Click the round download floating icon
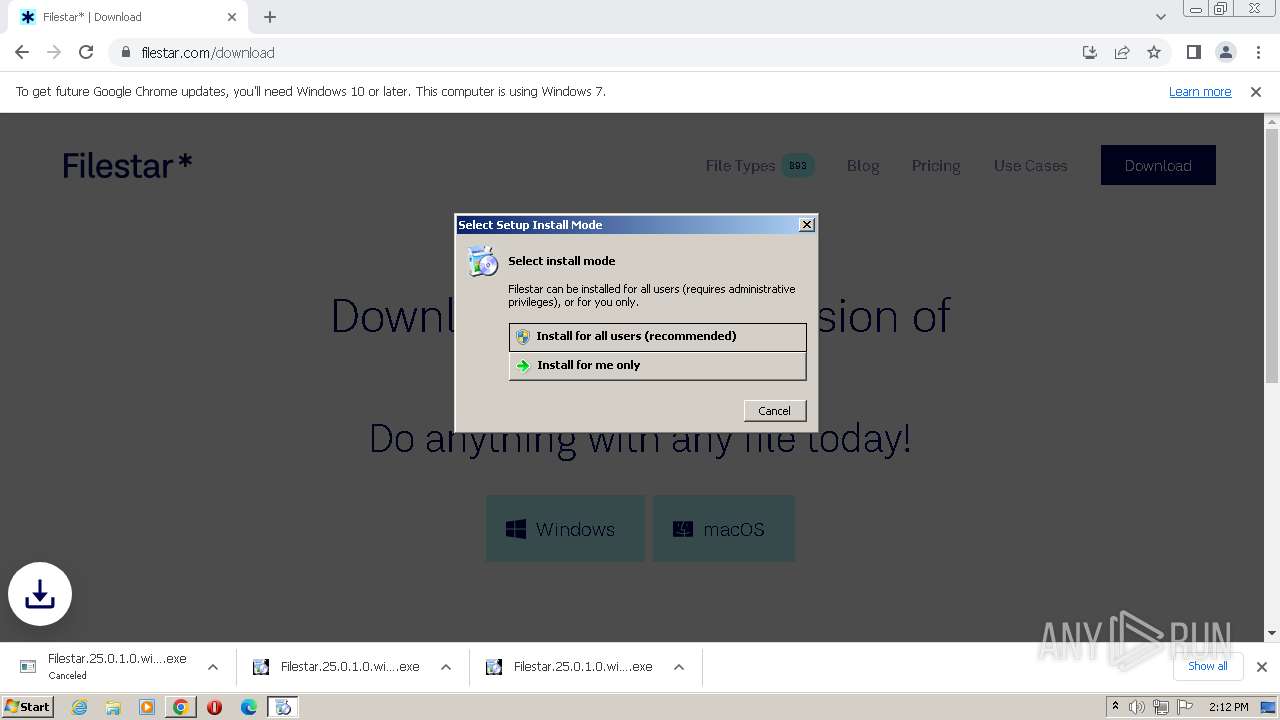Screen dimensions: 1280x720 coord(40,594)
